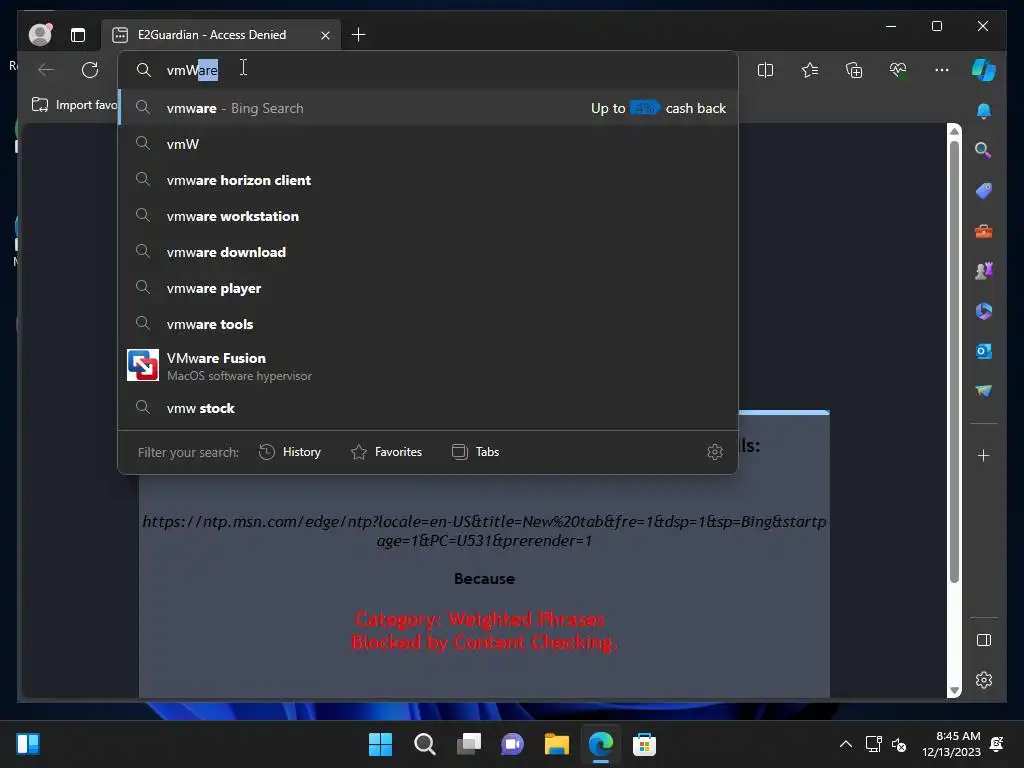Open Settings and more ellipsis menu
Screen dimensions: 1024x768
(x=942, y=70)
